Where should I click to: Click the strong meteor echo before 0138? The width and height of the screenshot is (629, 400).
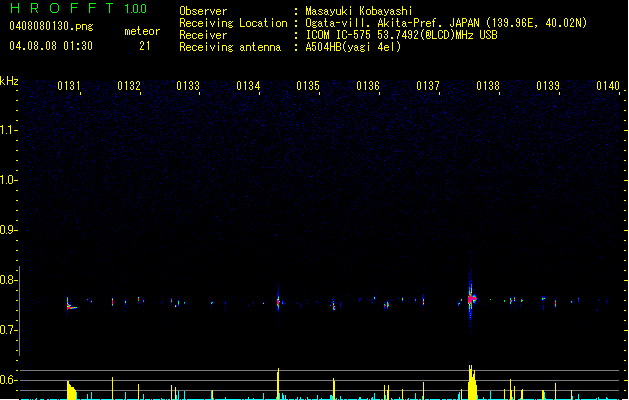[472, 299]
